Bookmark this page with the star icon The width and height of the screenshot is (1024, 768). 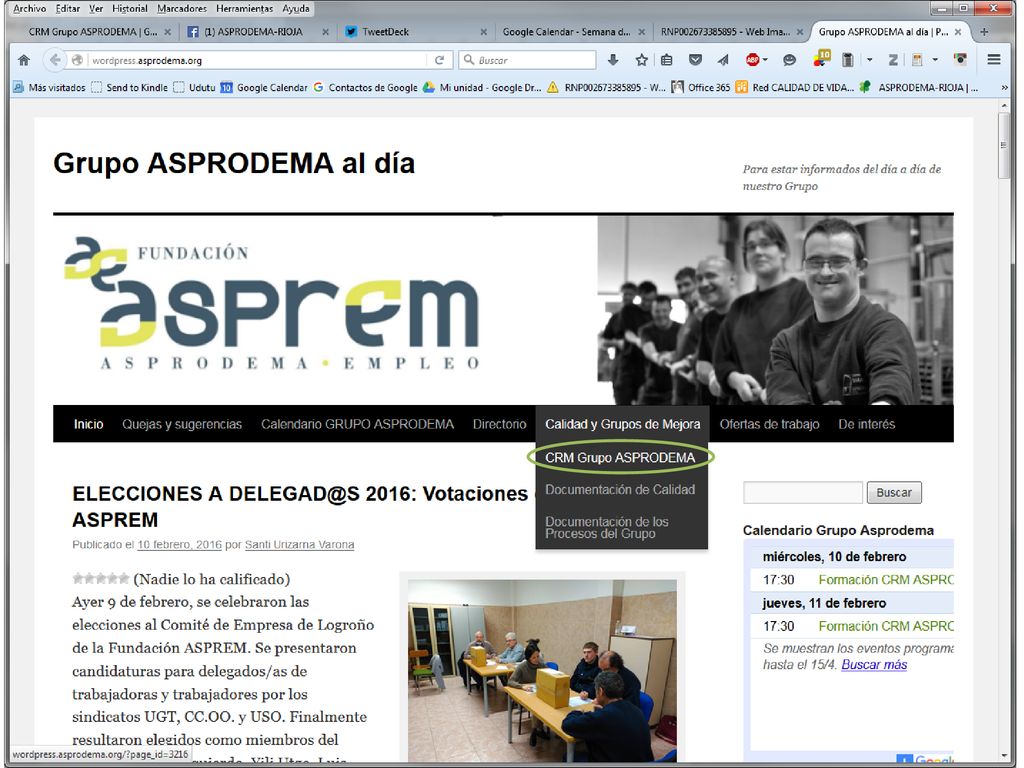point(641,60)
